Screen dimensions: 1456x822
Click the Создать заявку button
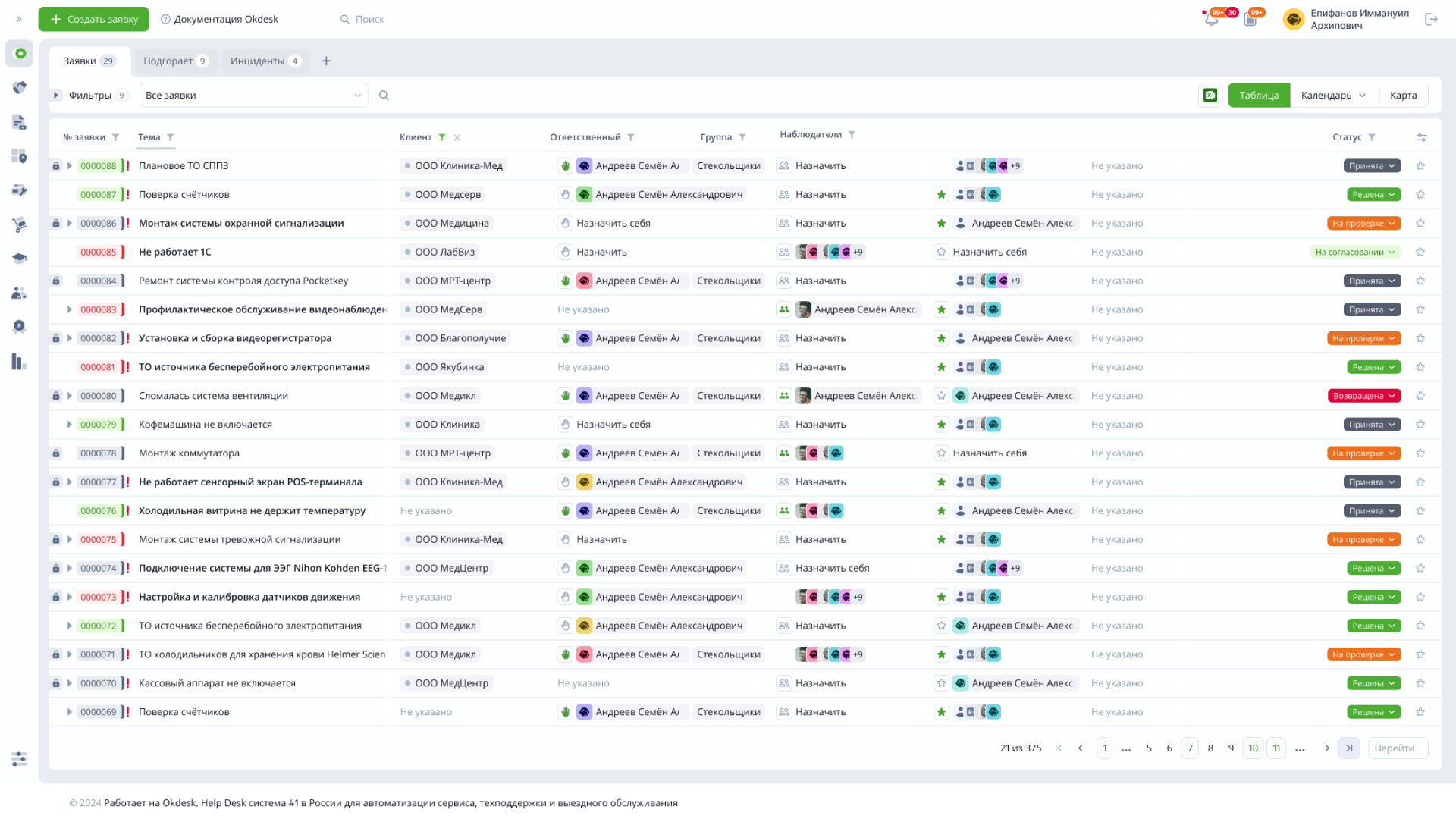[x=94, y=20]
